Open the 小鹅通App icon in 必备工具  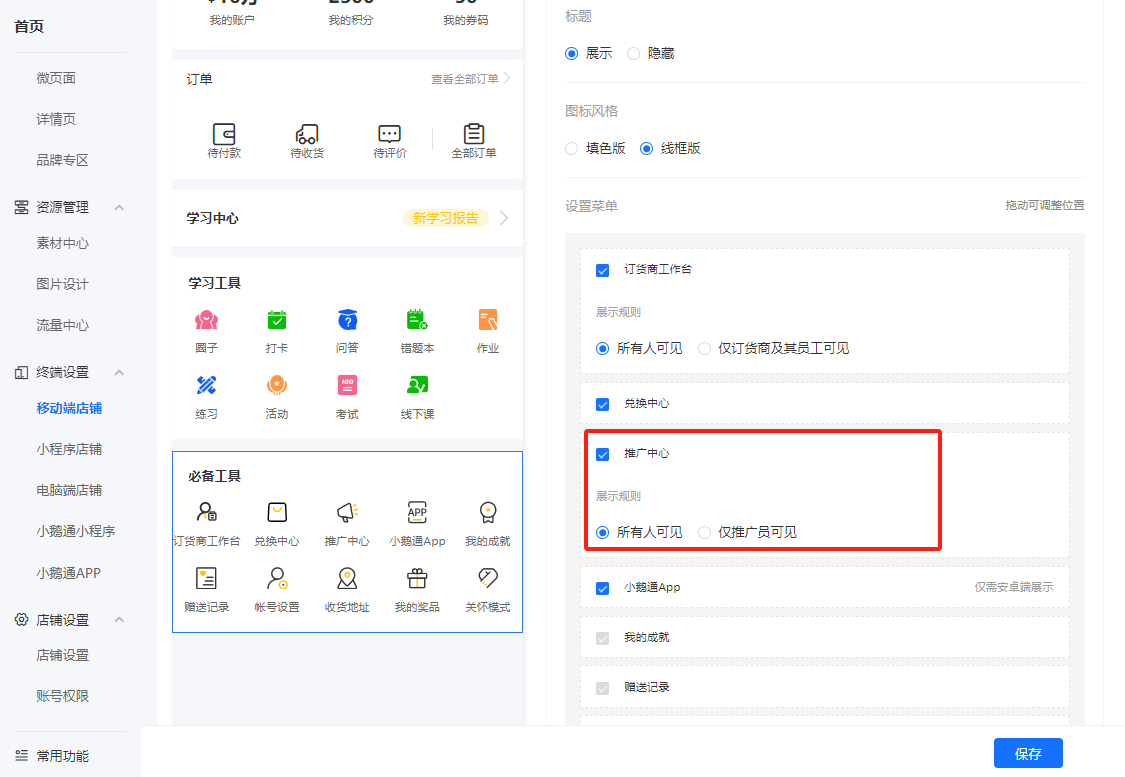tap(417, 512)
